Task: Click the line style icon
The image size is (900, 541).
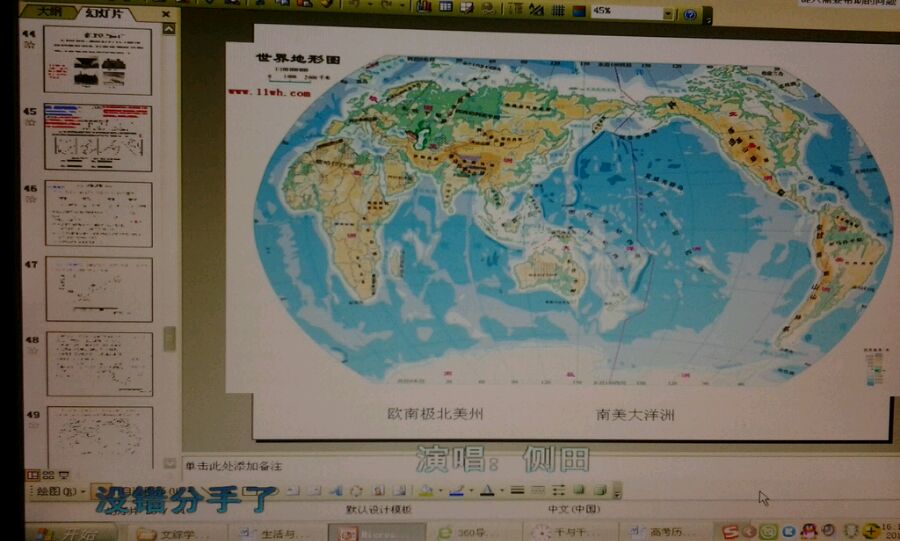Action: click(517, 490)
